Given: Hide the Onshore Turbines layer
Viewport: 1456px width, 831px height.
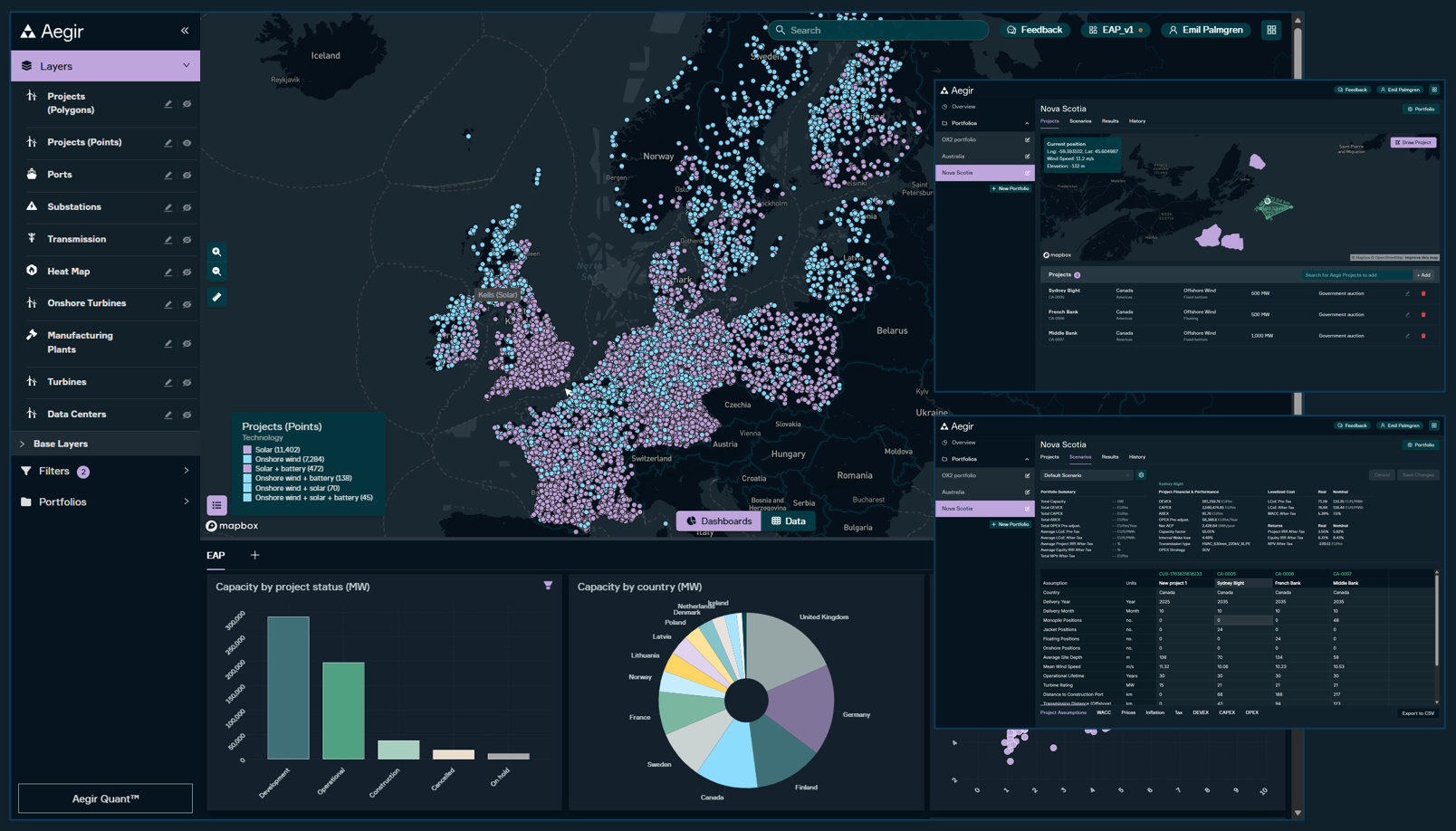Looking at the screenshot, I should click(x=187, y=303).
